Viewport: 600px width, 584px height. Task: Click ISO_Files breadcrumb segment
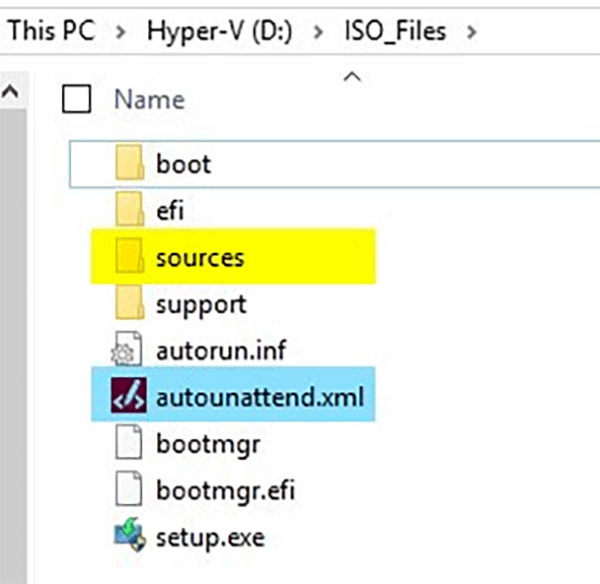pyautogui.click(x=396, y=31)
